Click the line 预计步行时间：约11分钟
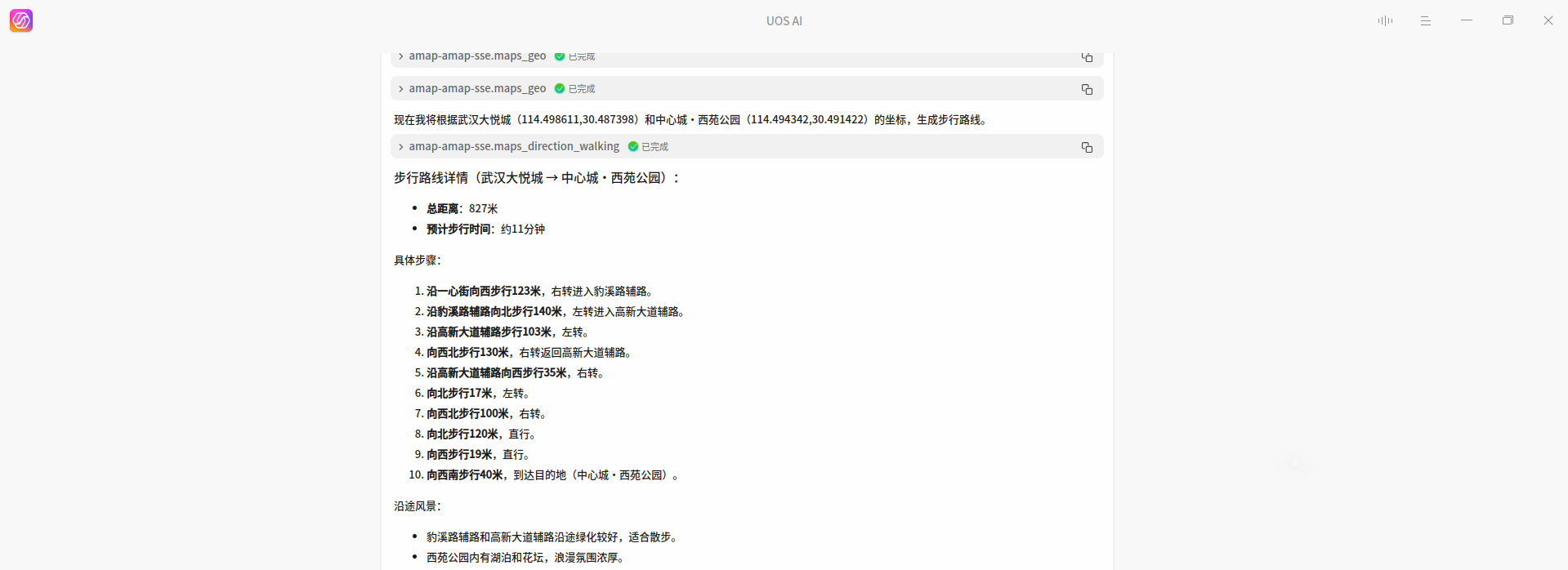This screenshot has height=570, width=1568. tap(485, 229)
